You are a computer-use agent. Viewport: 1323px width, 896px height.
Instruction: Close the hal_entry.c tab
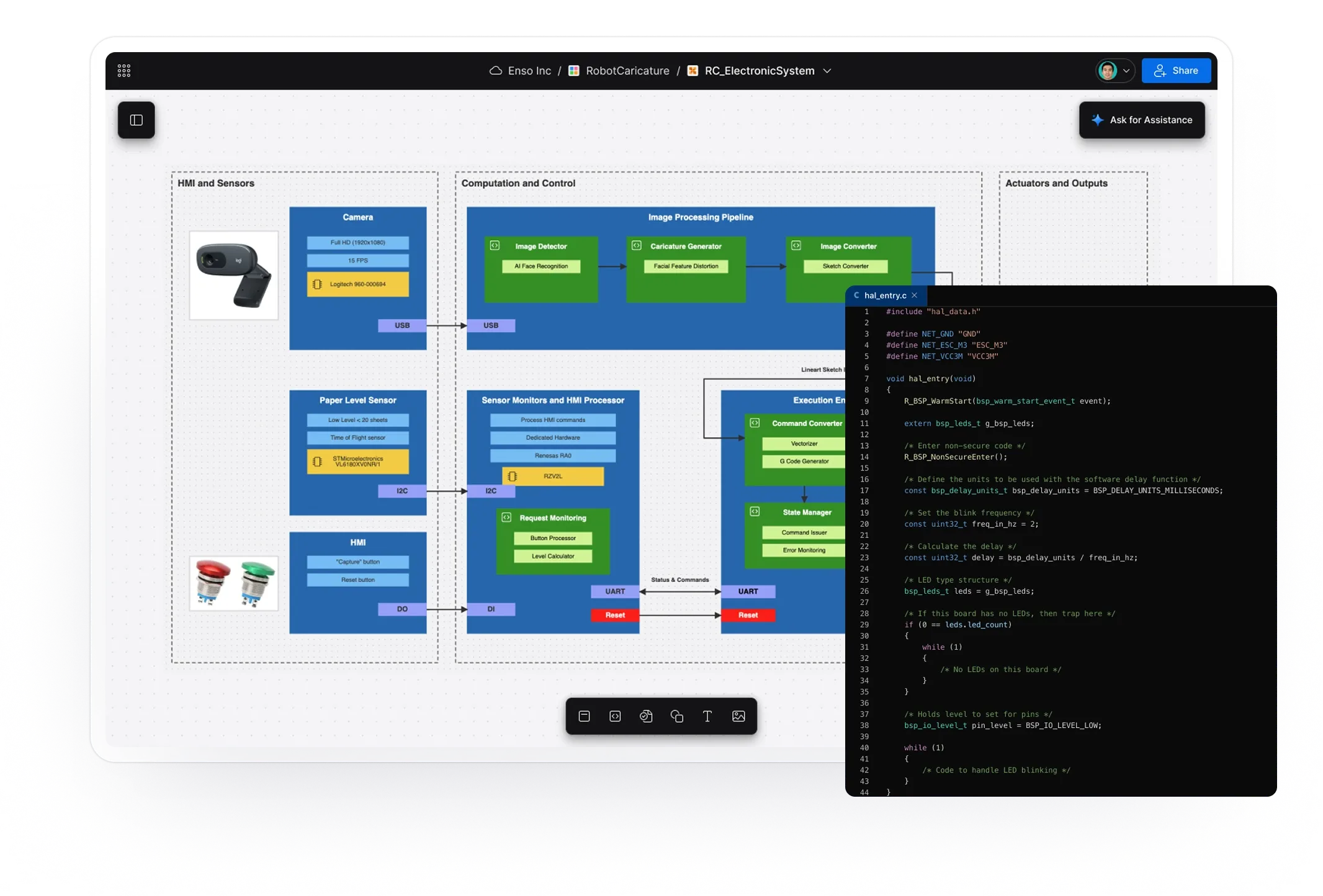click(914, 295)
